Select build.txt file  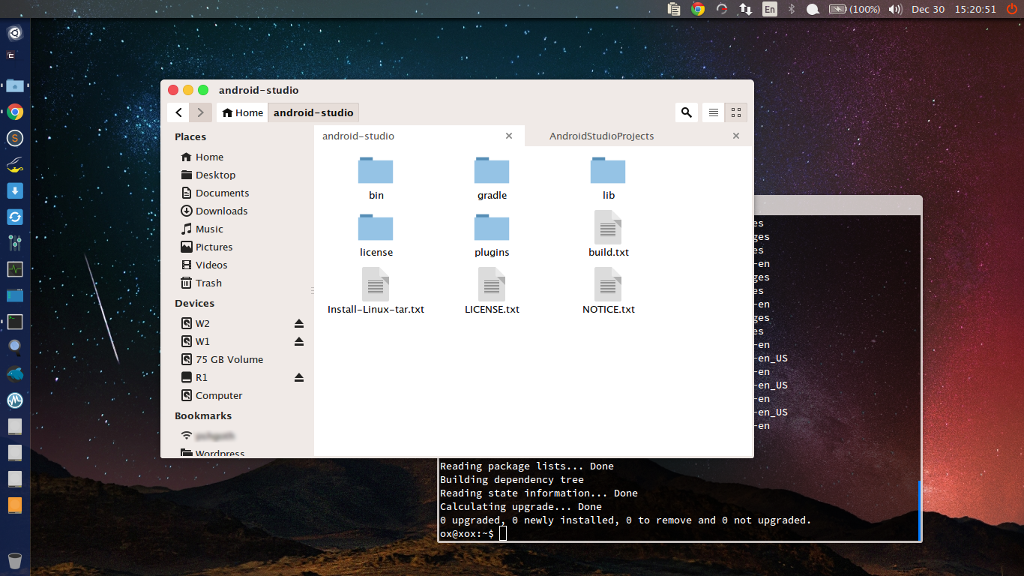click(x=608, y=234)
